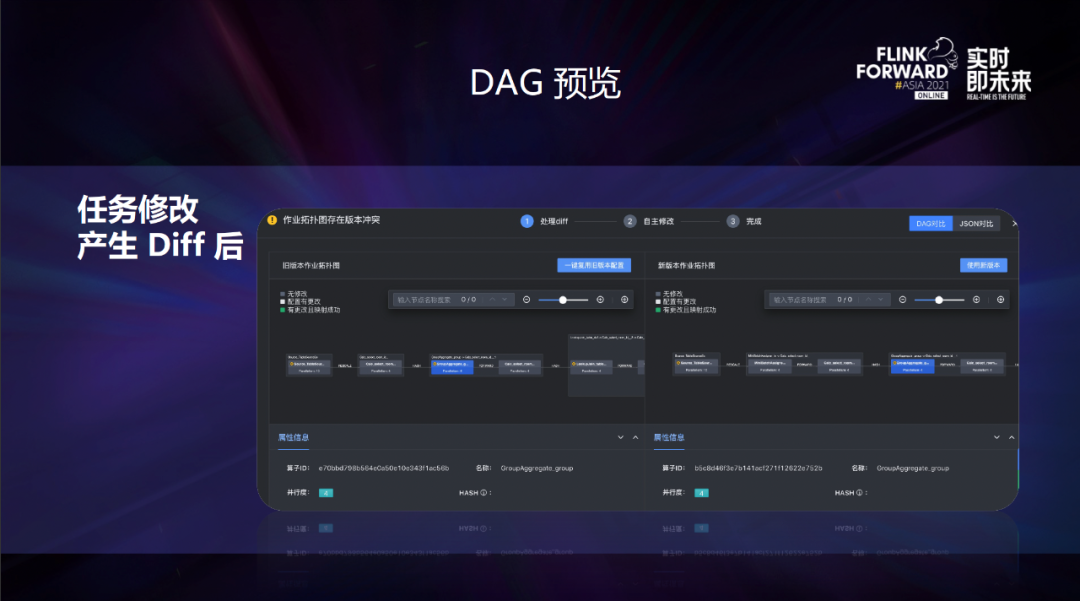The width and height of the screenshot is (1080, 601).
Task: Click 有更改且映射成功 legend in new version panel
Action: pyautogui.click(x=686, y=310)
